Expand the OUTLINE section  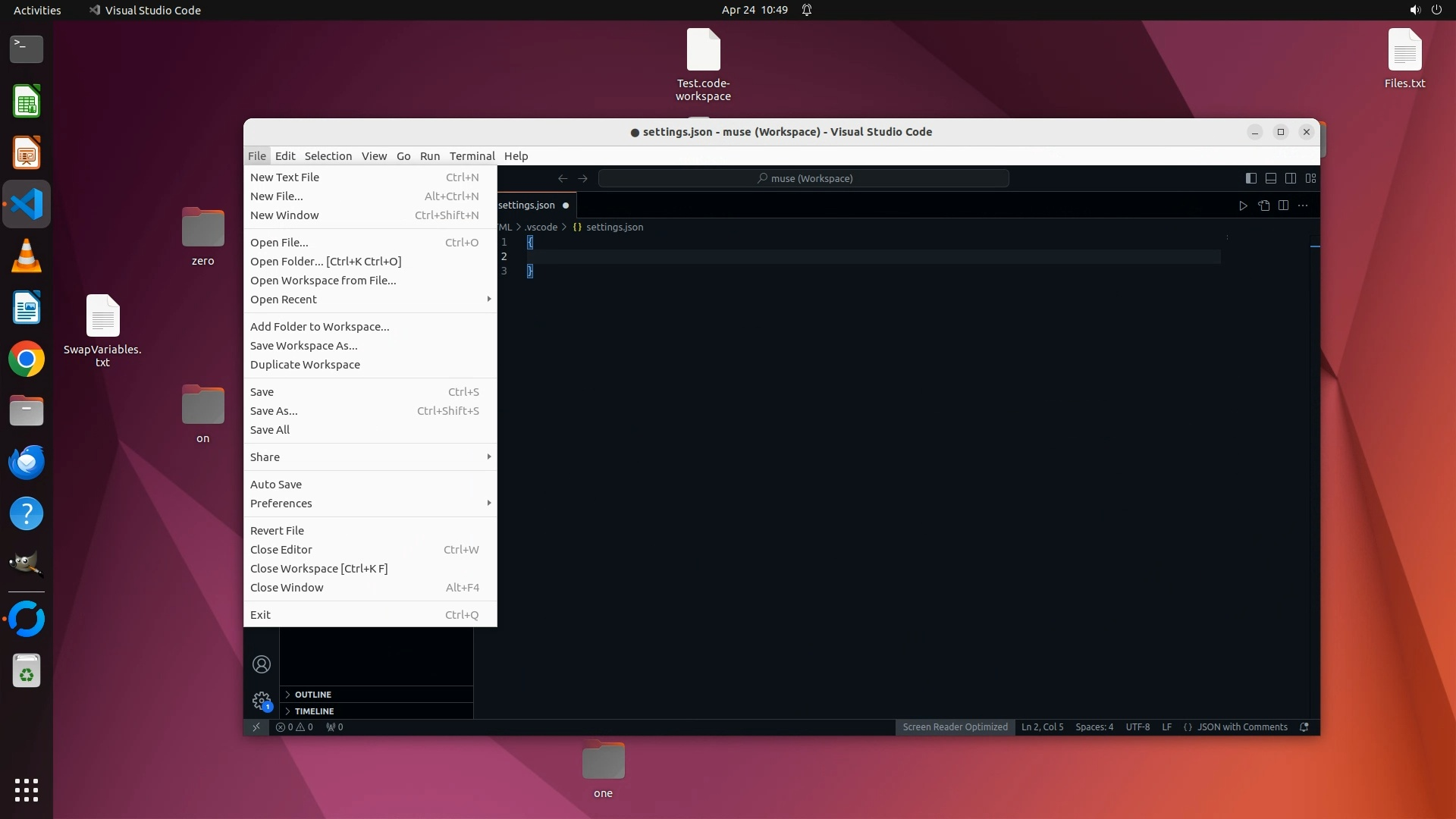coord(313,695)
